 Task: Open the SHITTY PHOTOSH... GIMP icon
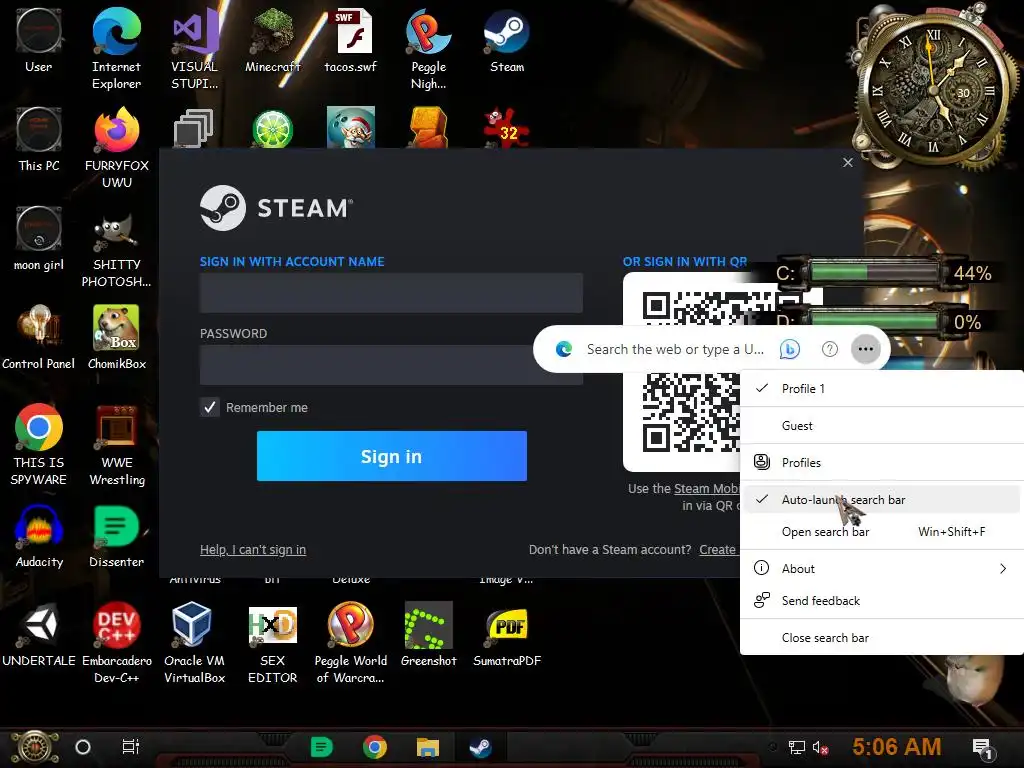[116, 247]
